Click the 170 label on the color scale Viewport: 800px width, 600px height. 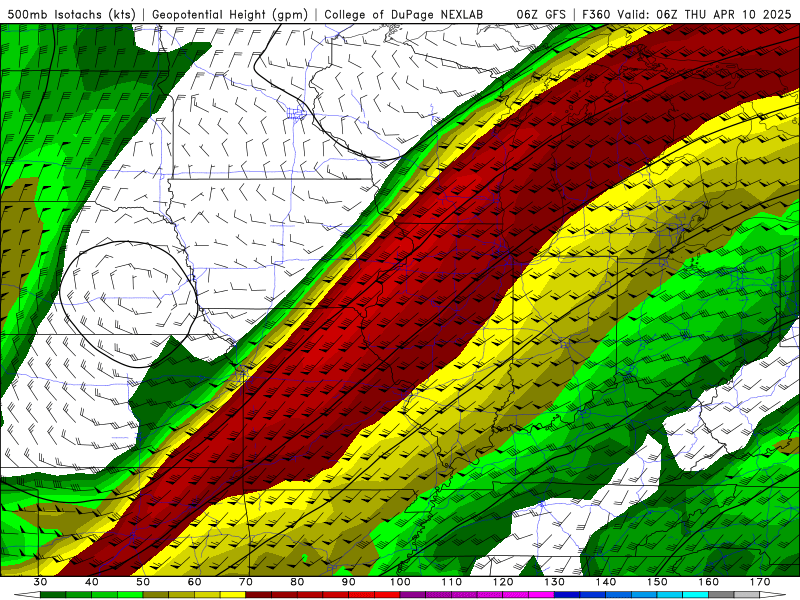pyautogui.click(x=760, y=582)
